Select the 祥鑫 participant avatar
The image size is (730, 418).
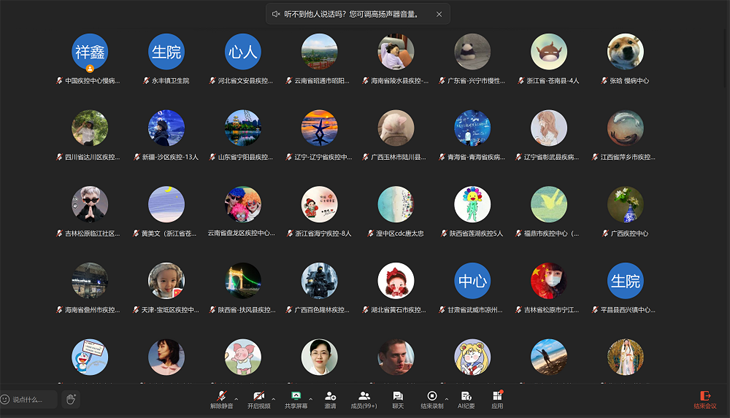coord(90,51)
